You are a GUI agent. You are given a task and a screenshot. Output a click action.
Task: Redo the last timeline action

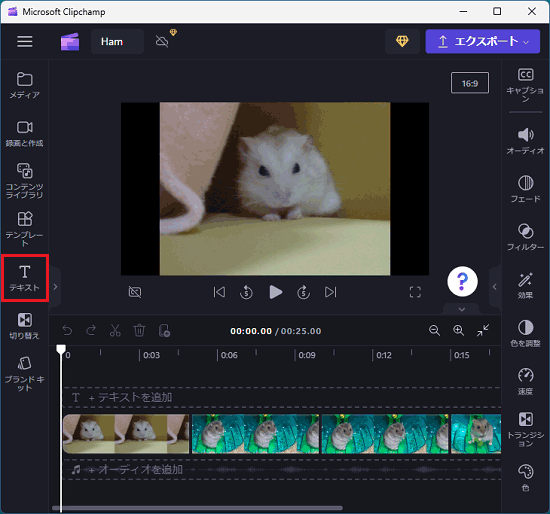(91, 331)
